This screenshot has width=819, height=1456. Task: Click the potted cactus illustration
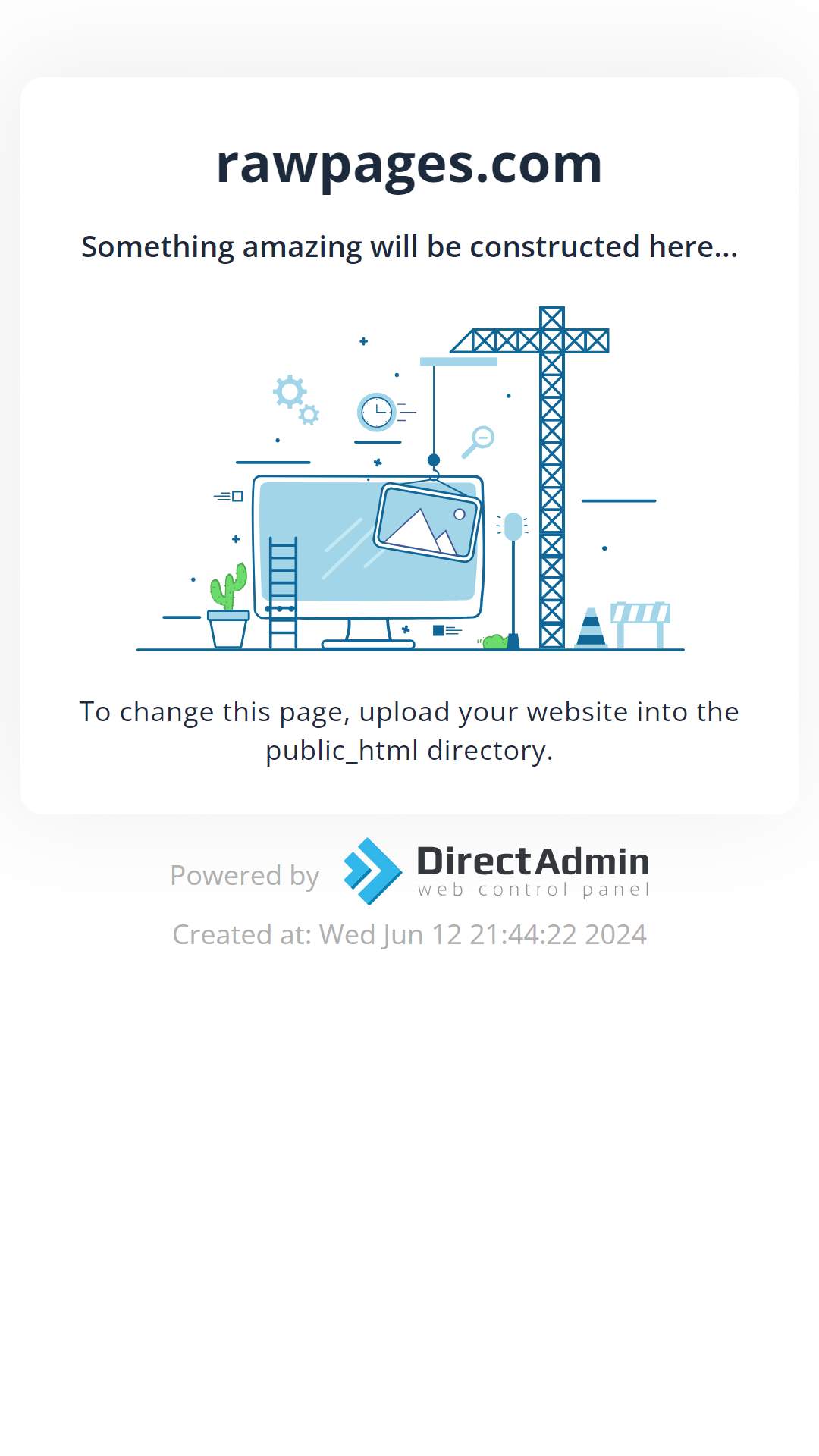(228, 606)
